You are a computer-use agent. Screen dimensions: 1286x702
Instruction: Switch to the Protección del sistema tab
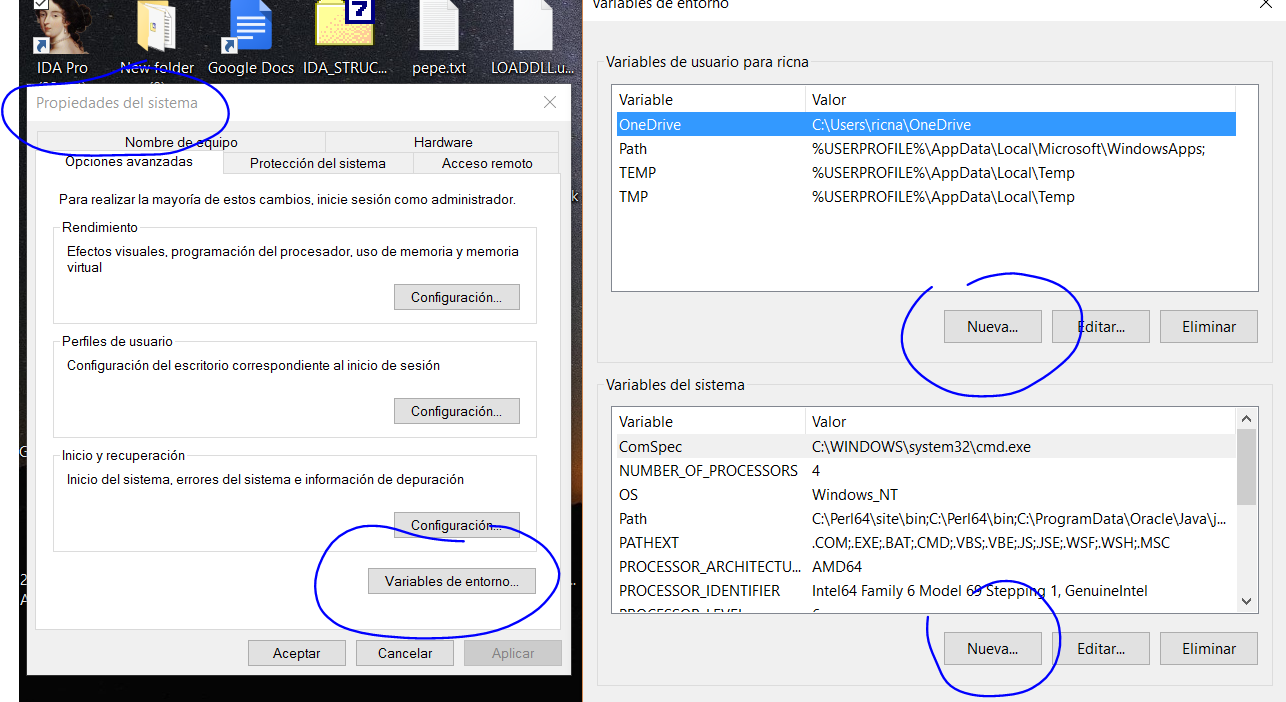click(317, 163)
